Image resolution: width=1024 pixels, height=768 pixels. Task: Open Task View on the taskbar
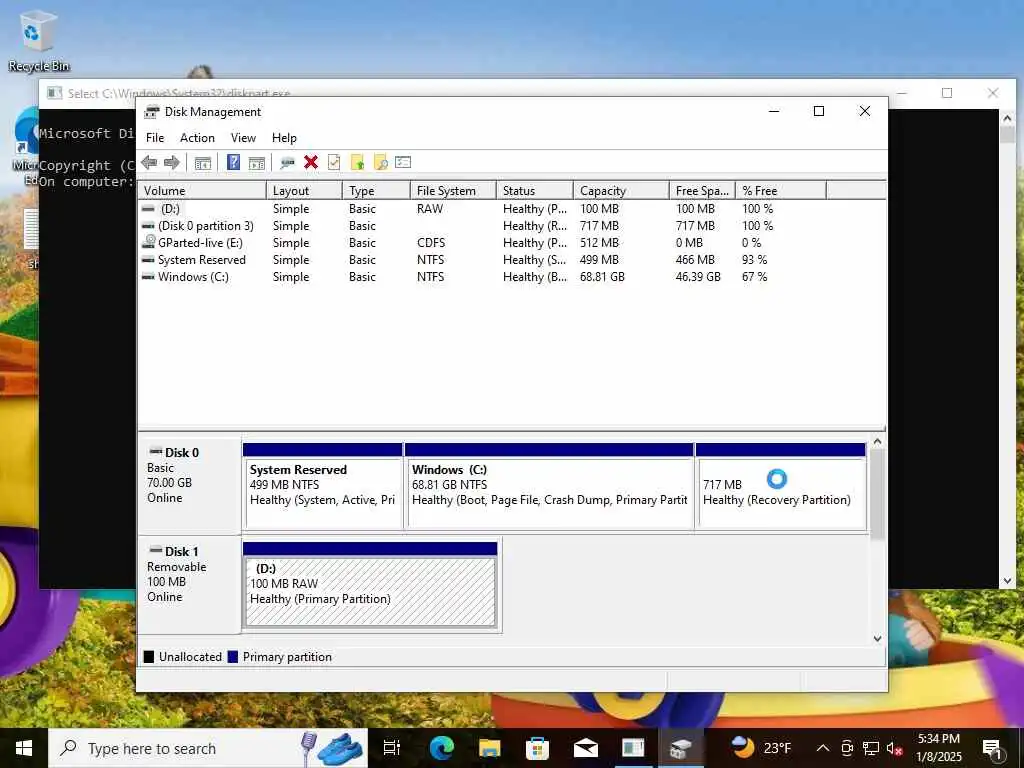pos(392,748)
